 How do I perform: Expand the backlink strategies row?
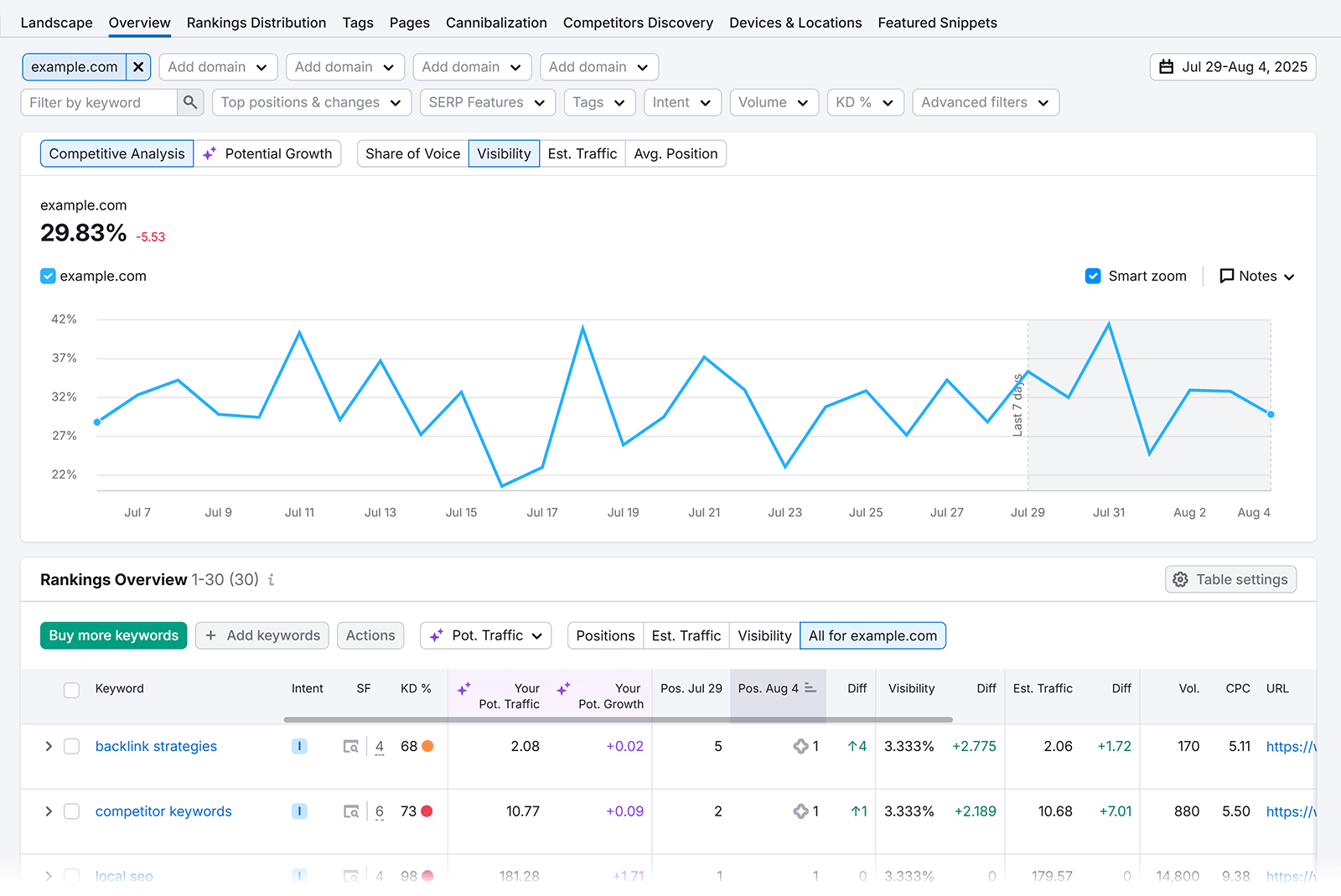(x=49, y=746)
